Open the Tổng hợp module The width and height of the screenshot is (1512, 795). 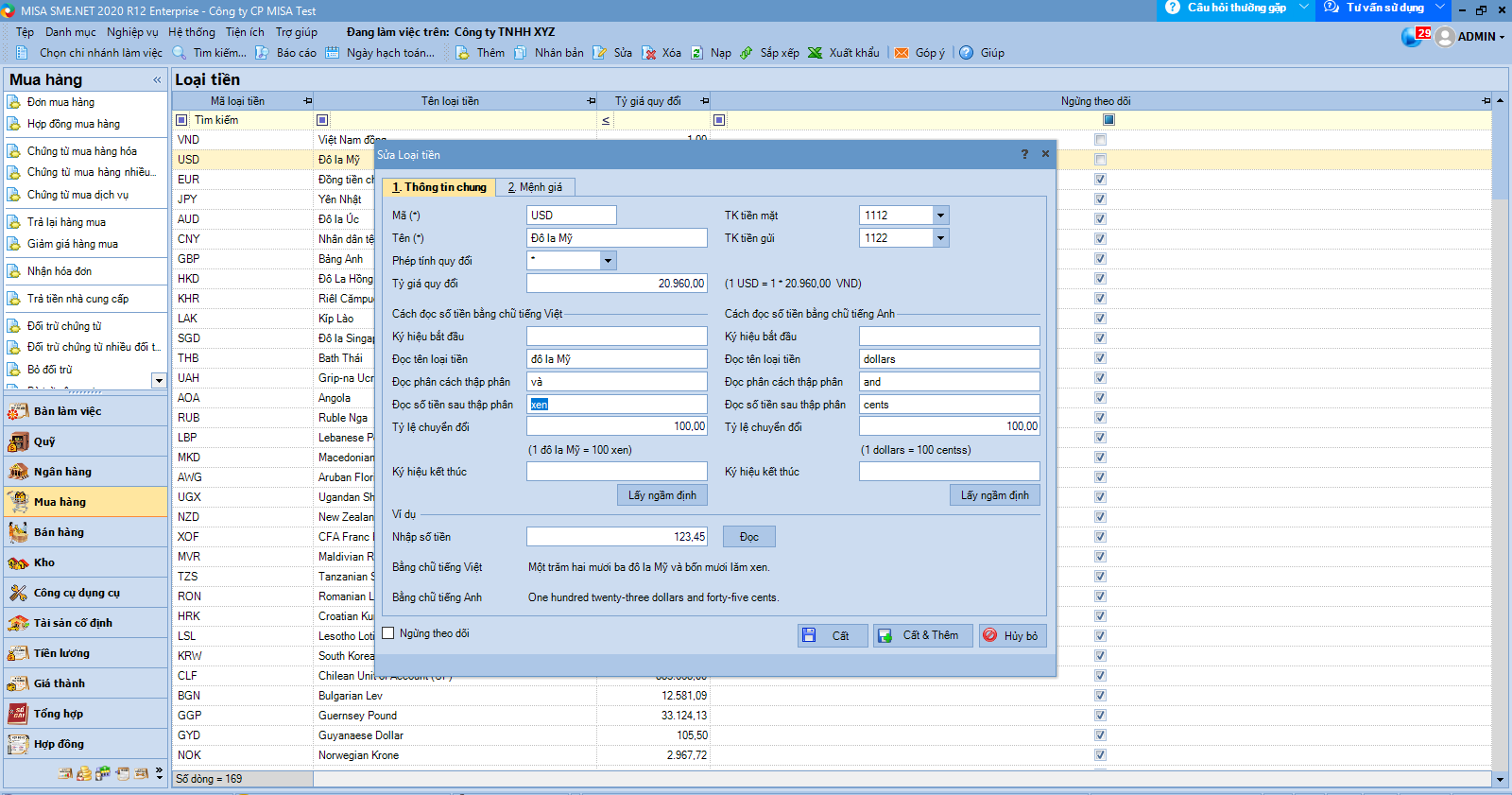tap(86, 714)
